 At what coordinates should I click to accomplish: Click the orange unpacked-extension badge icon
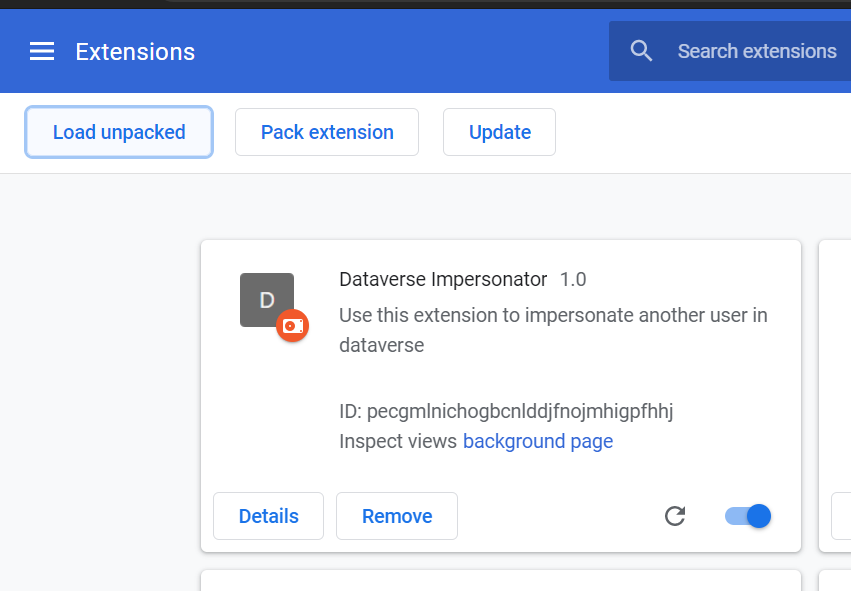pyautogui.click(x=293, y=326)
